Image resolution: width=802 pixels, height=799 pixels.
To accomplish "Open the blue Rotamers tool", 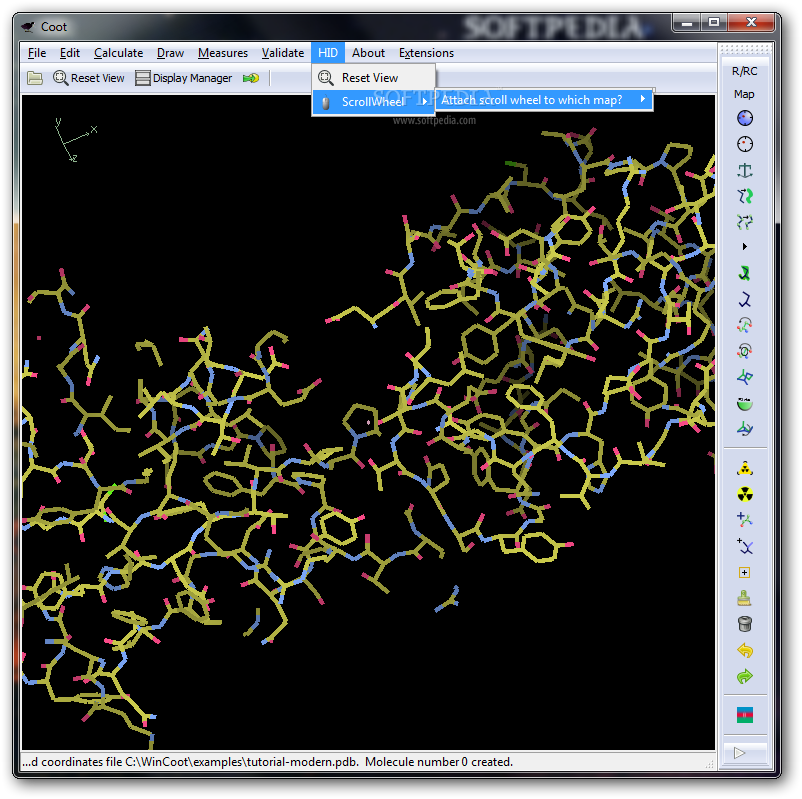I will 745,299.
